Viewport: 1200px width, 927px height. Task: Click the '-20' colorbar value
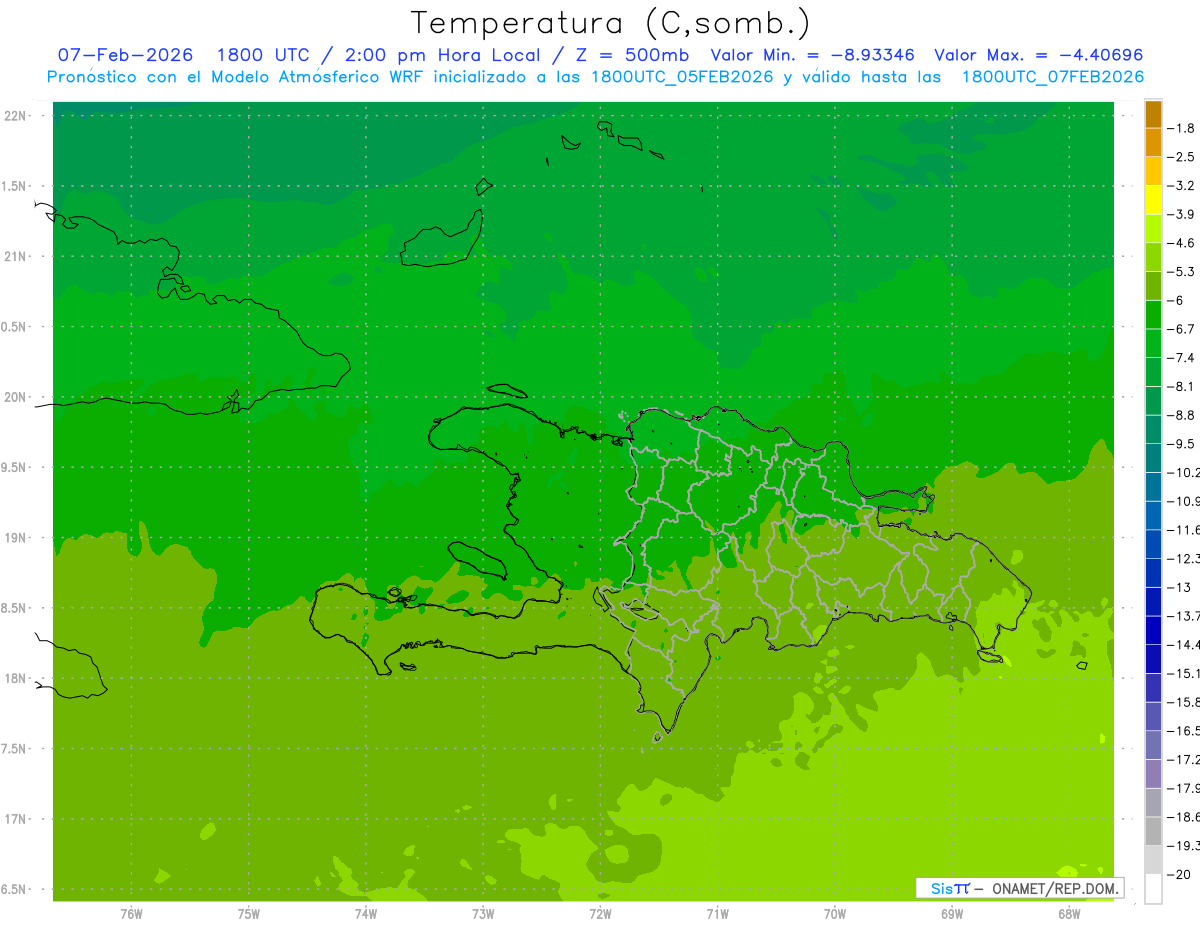tap(1179, 875)
